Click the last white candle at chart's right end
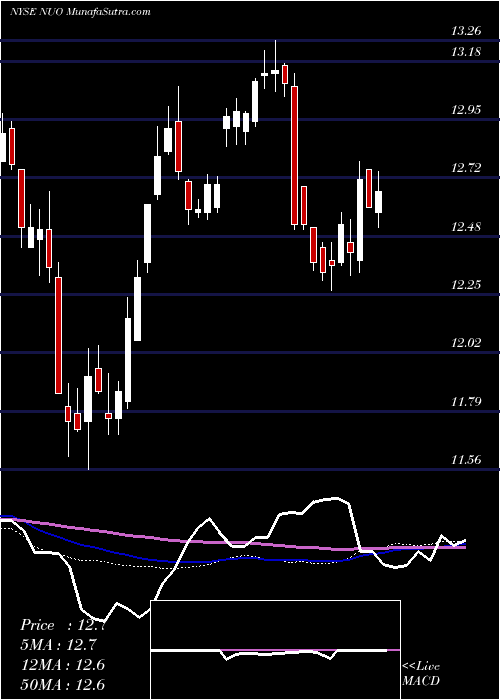500x700 pixels. tap(379, 202)
